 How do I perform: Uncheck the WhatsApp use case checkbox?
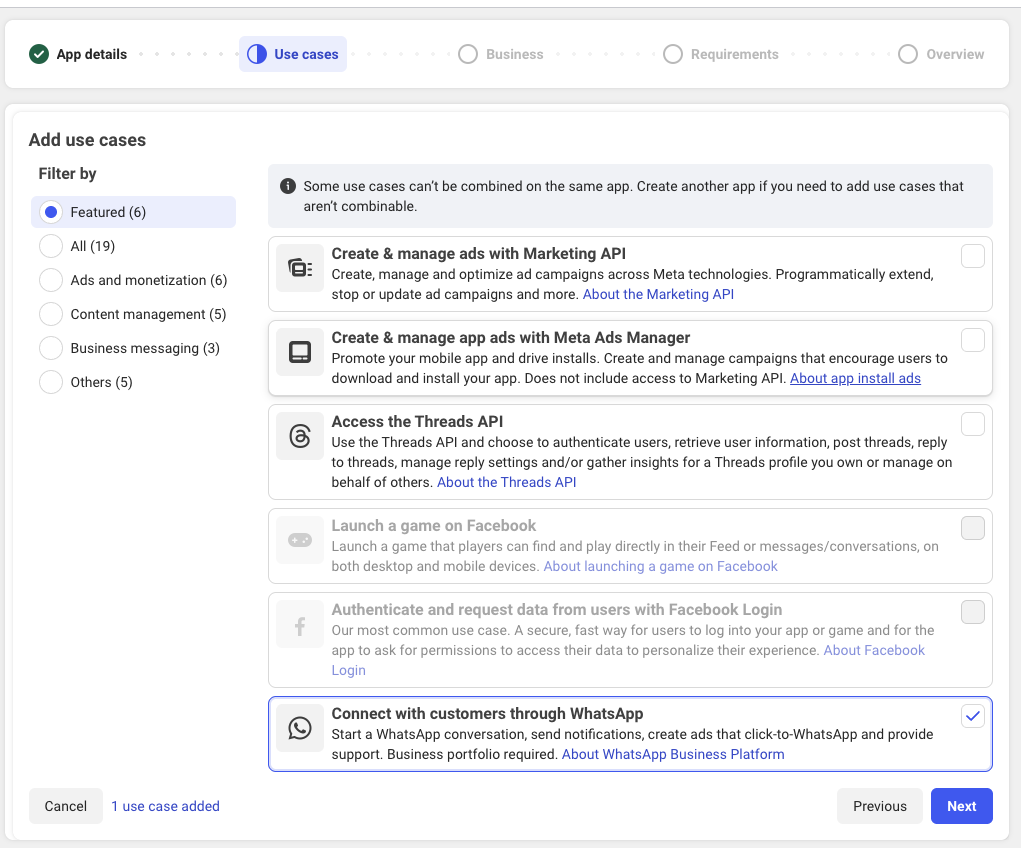(972, 716)
